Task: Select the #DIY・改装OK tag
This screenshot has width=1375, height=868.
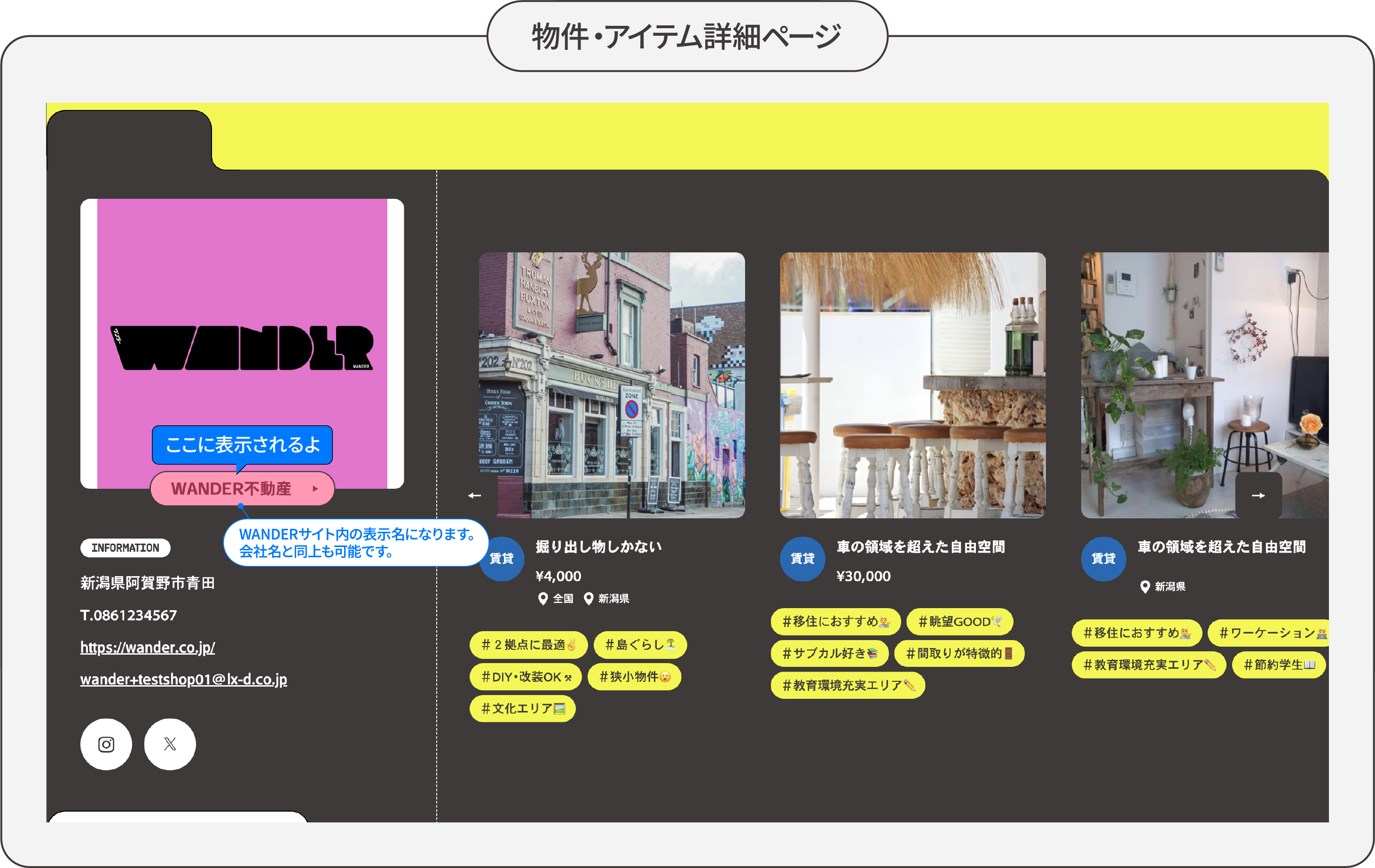Action: click(526, 677)
